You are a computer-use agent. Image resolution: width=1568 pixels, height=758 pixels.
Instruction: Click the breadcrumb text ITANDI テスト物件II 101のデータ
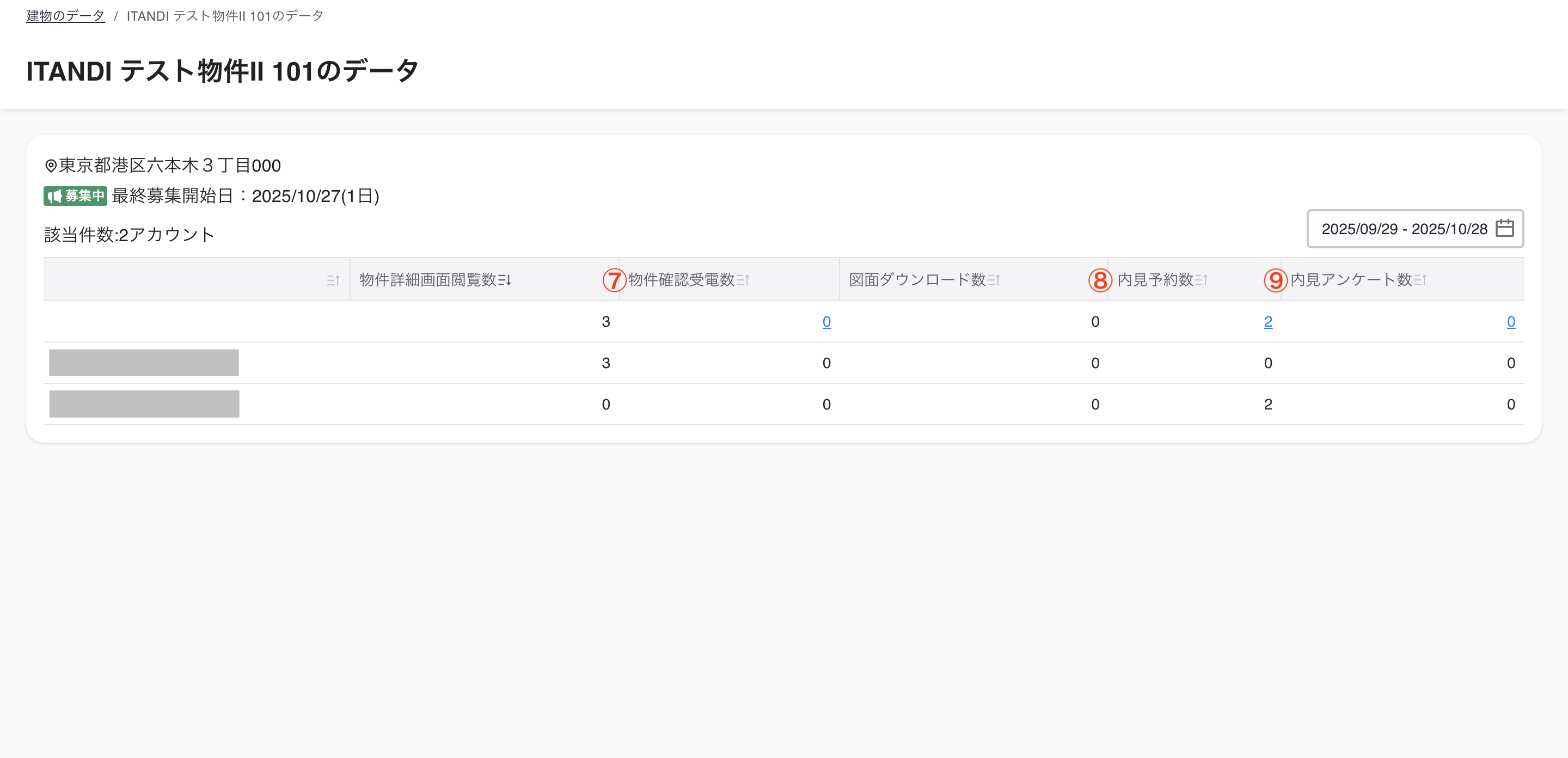[x=225, y=16]
